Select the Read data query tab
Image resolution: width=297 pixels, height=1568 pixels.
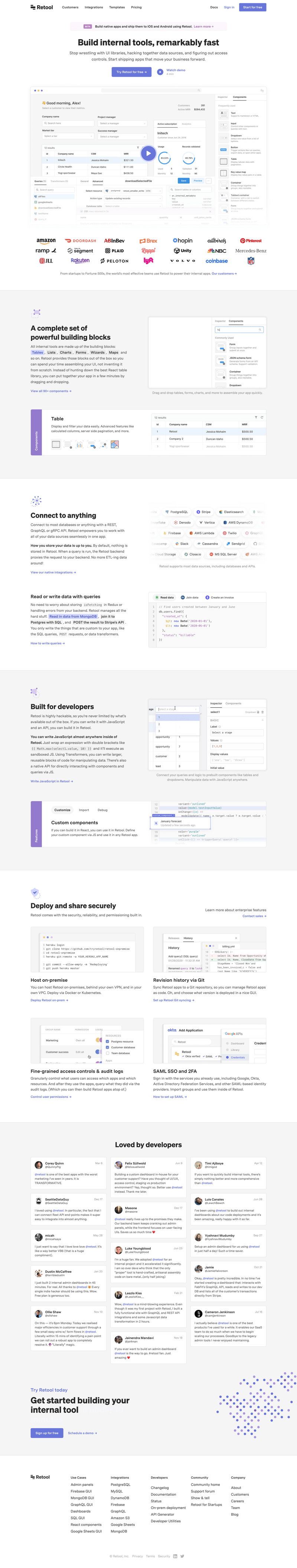[165, 597]
